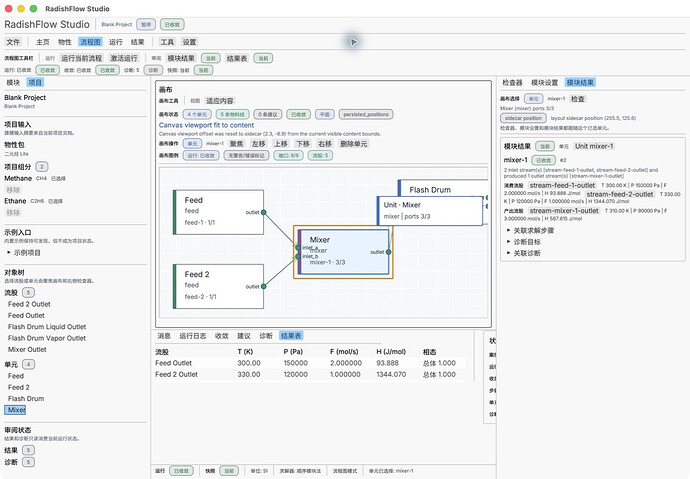
Task: Switch to the 模块设置 tab in the right panel
Action: pyautogui.click(x=544, y=82)
